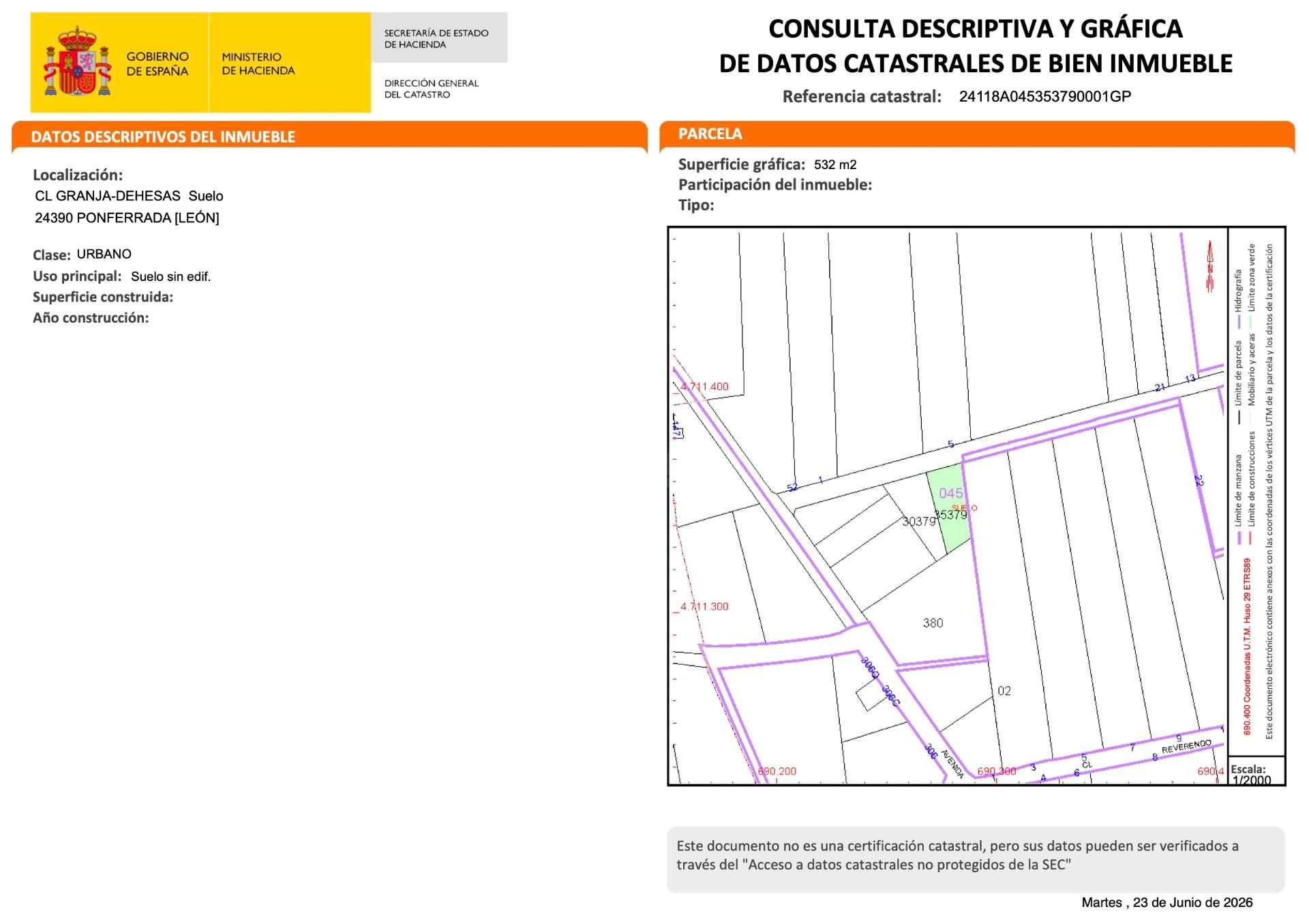Click the street name "REVERENDO" on the map

pos(1187,746)
